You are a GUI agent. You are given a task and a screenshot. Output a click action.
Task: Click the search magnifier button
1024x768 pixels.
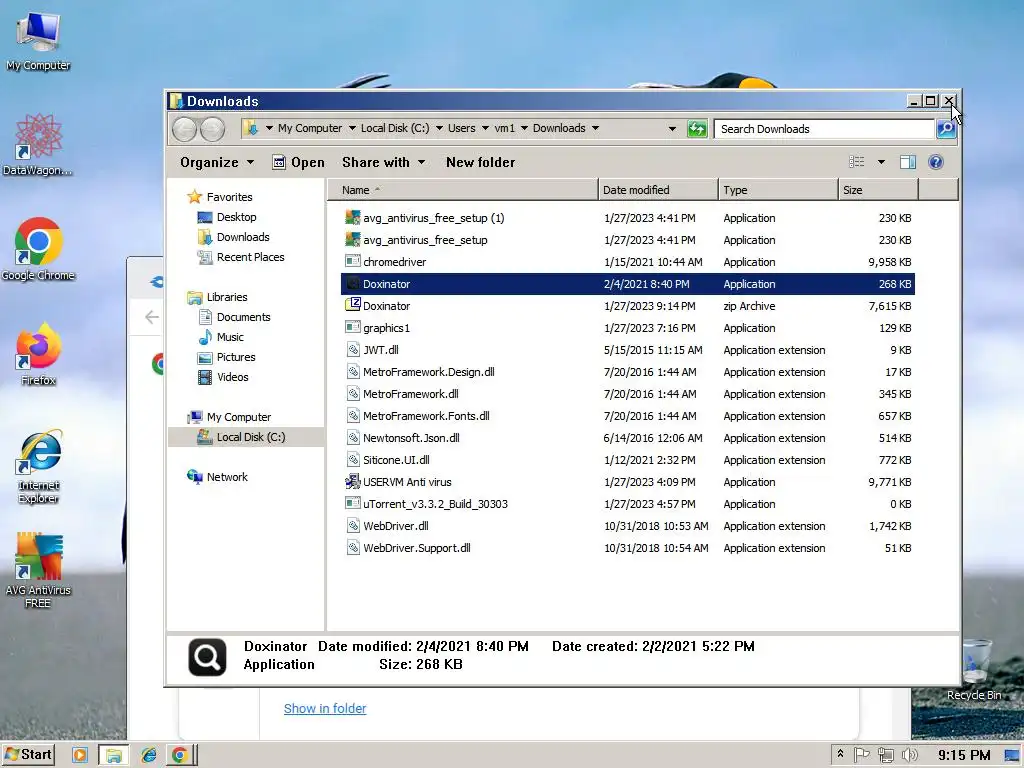click(946, 129)
